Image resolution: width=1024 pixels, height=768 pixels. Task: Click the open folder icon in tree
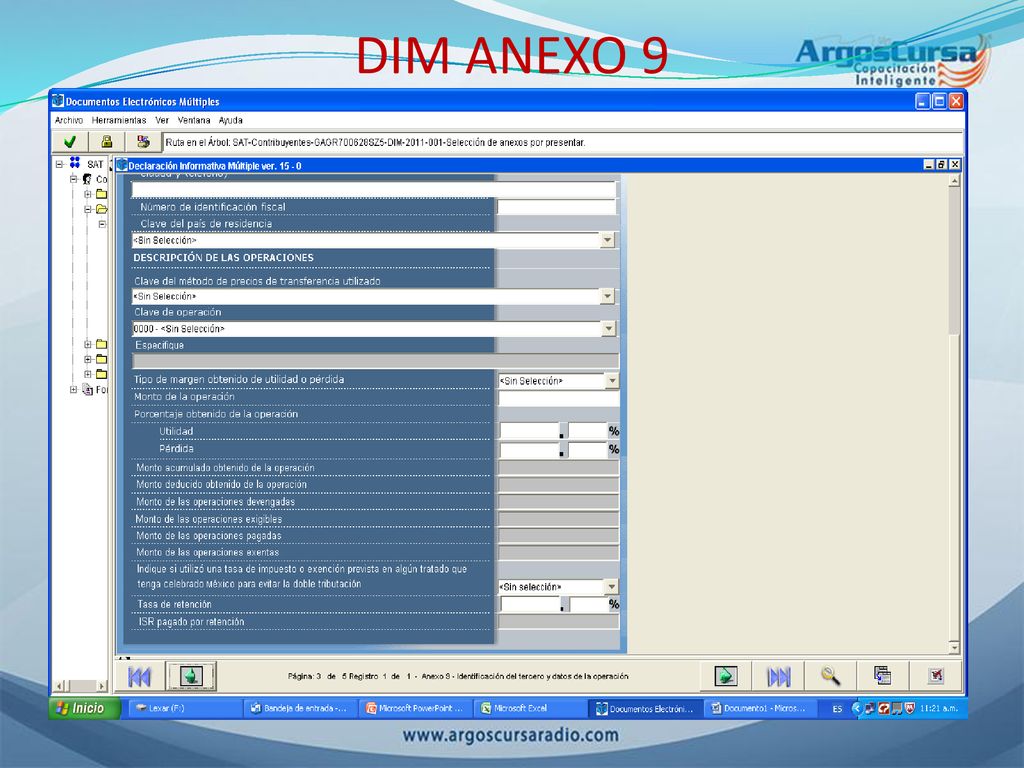(102, 210)
